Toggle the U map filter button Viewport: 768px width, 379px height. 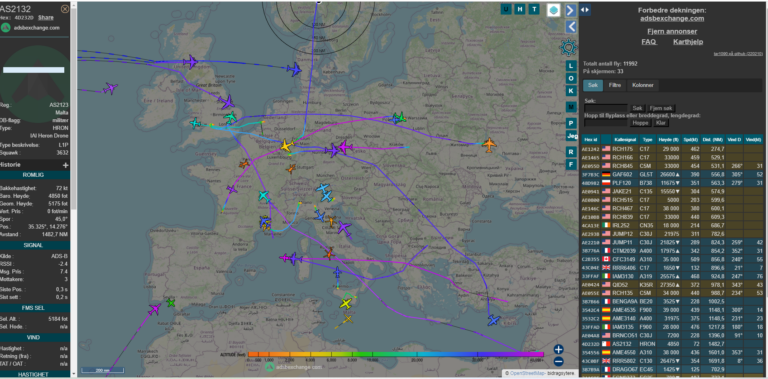(505, 9)
